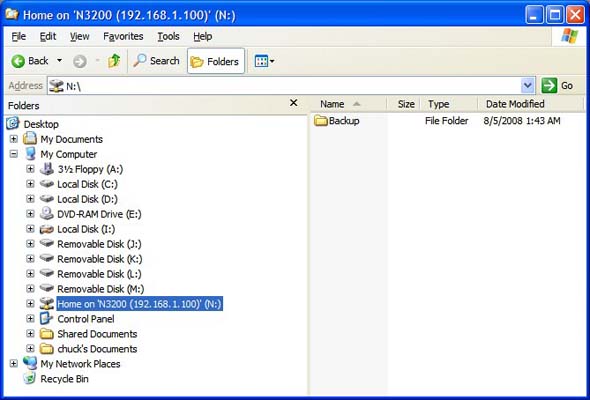
Task: Toggle the Folders pane button
Action: [216, 61]
